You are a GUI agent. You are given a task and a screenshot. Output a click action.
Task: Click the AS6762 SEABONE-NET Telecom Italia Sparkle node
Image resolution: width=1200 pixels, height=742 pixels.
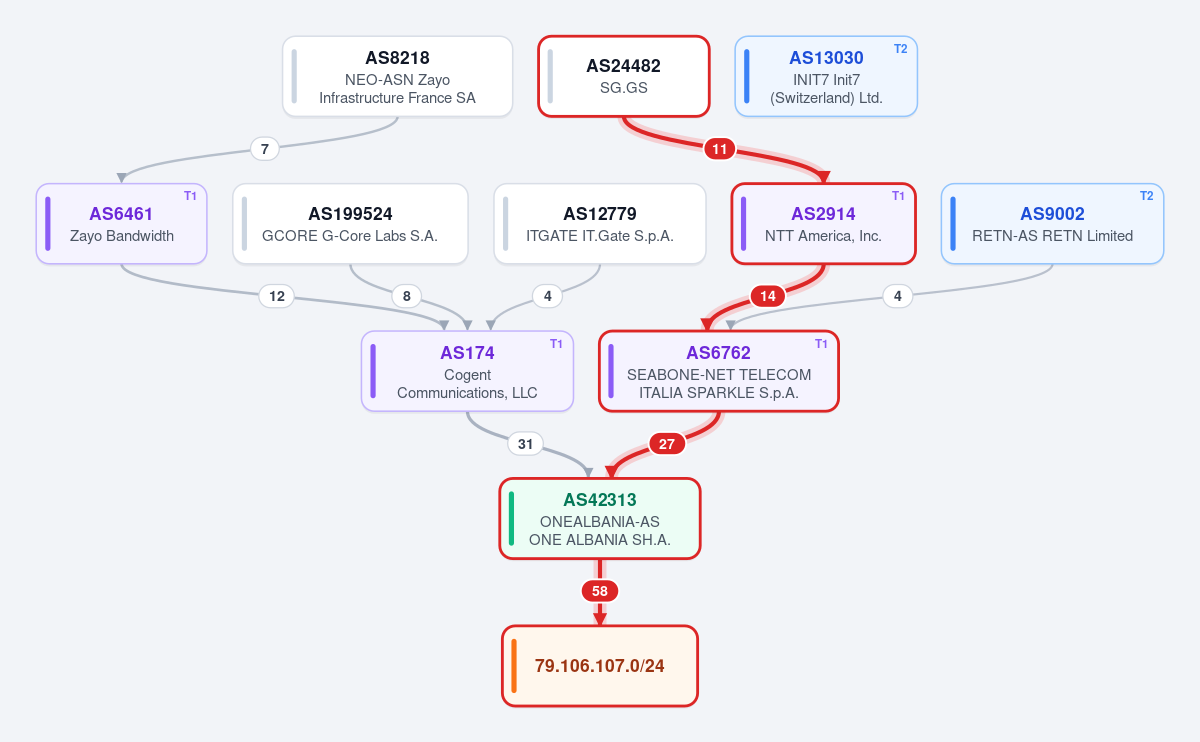[x=719, y=371]
